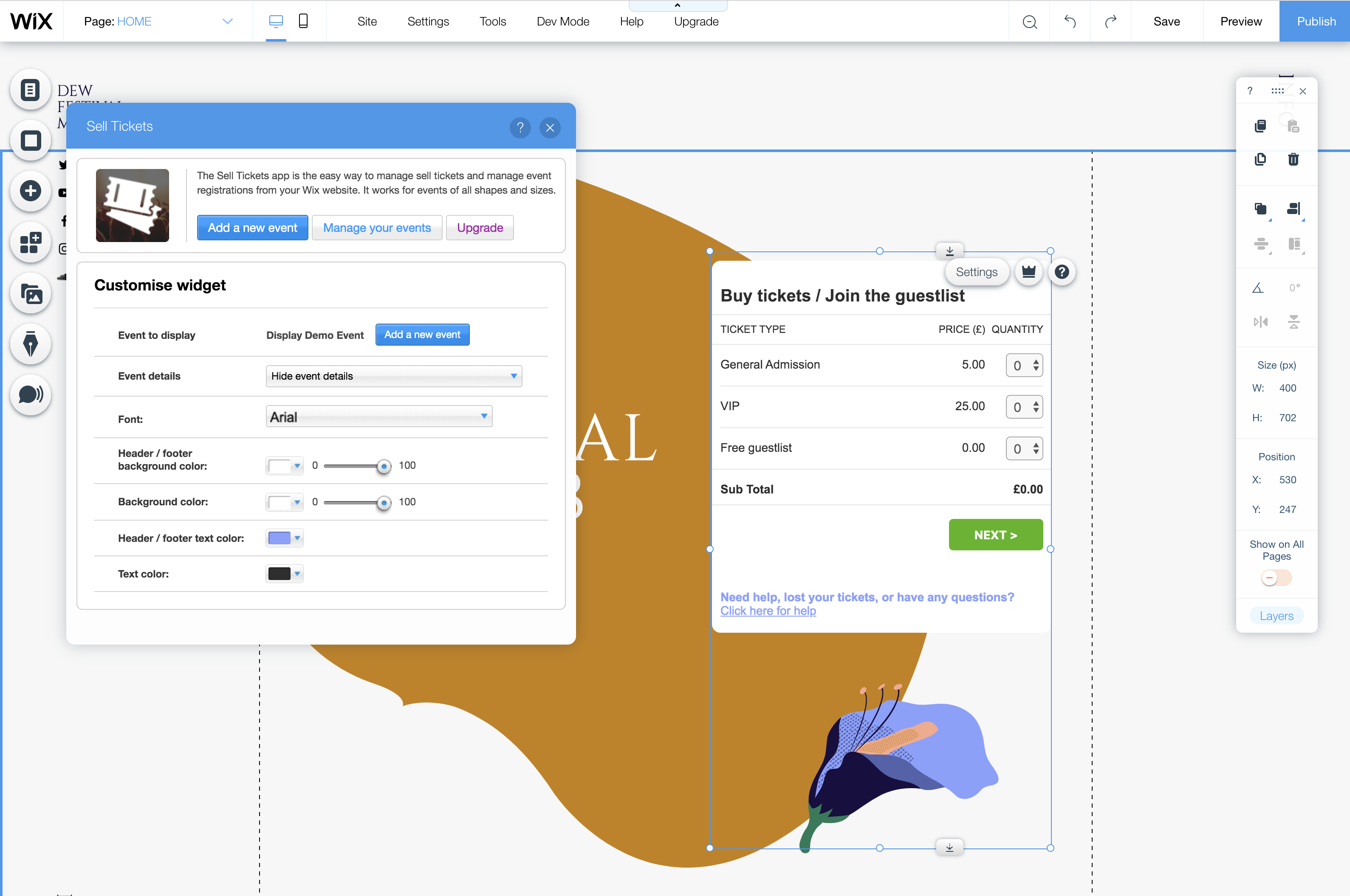Click the widget Settings button

coord(976,272)
